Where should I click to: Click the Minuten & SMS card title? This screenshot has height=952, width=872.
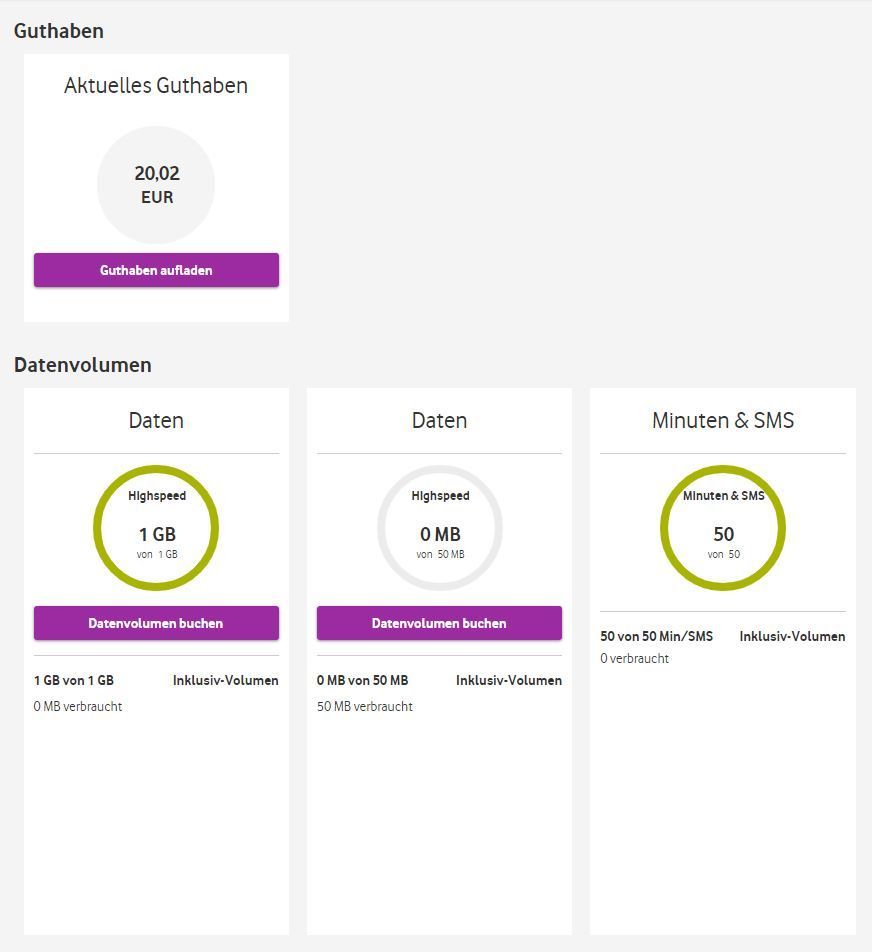723,420
